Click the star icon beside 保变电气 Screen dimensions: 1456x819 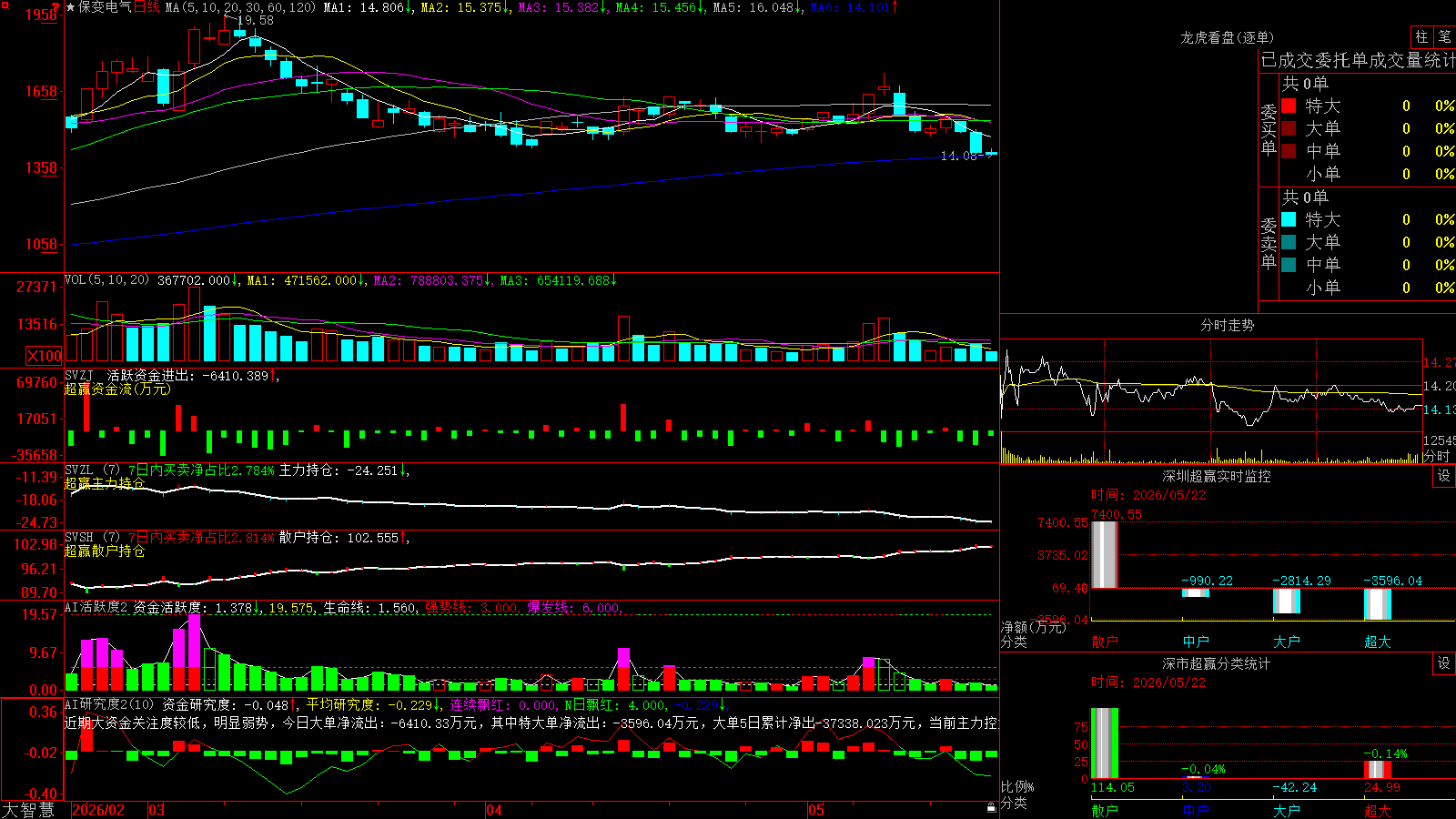pos(71,7)
